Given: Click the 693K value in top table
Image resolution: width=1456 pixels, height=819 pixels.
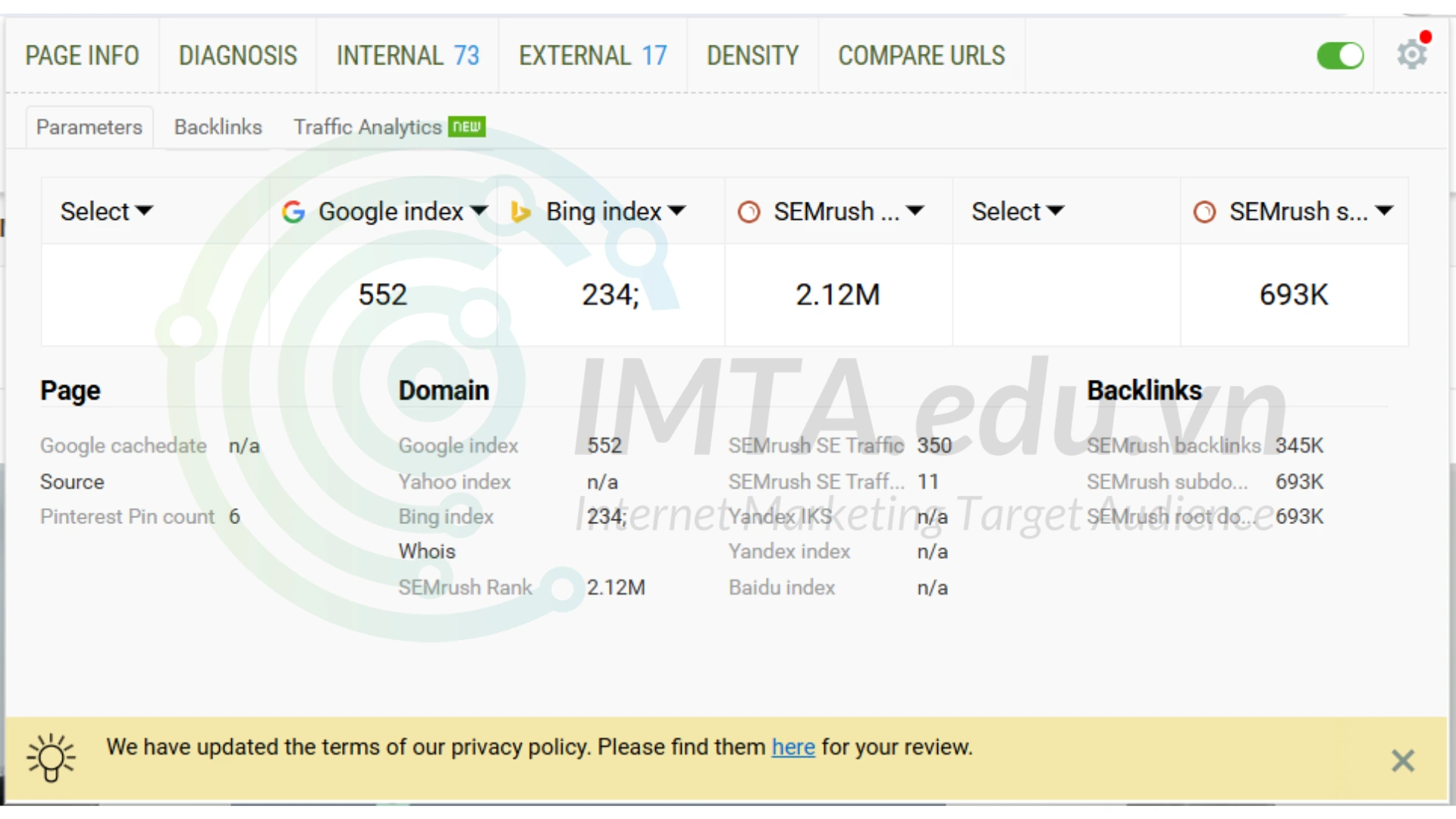Looking at the screenshot, I should point(1294,294).
